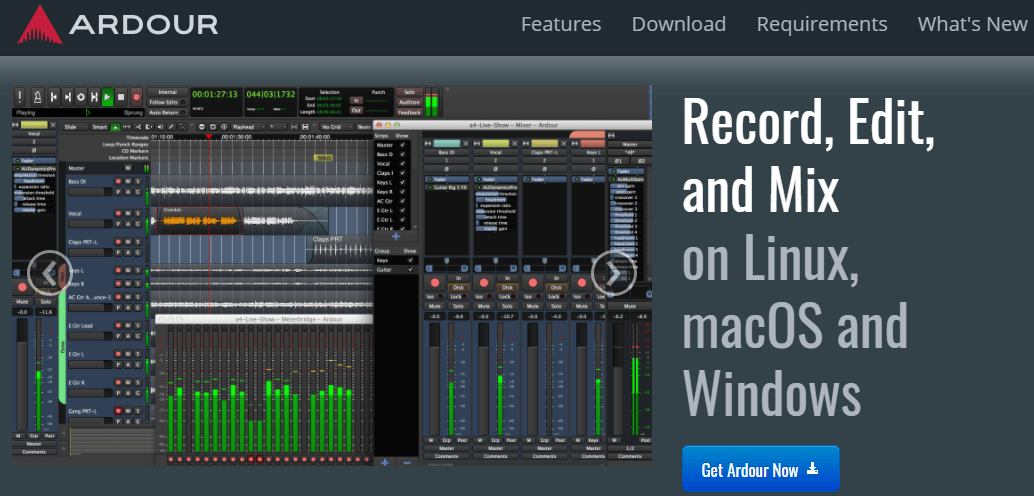Open the Requirements page
1034x496 pixels.
822,24
